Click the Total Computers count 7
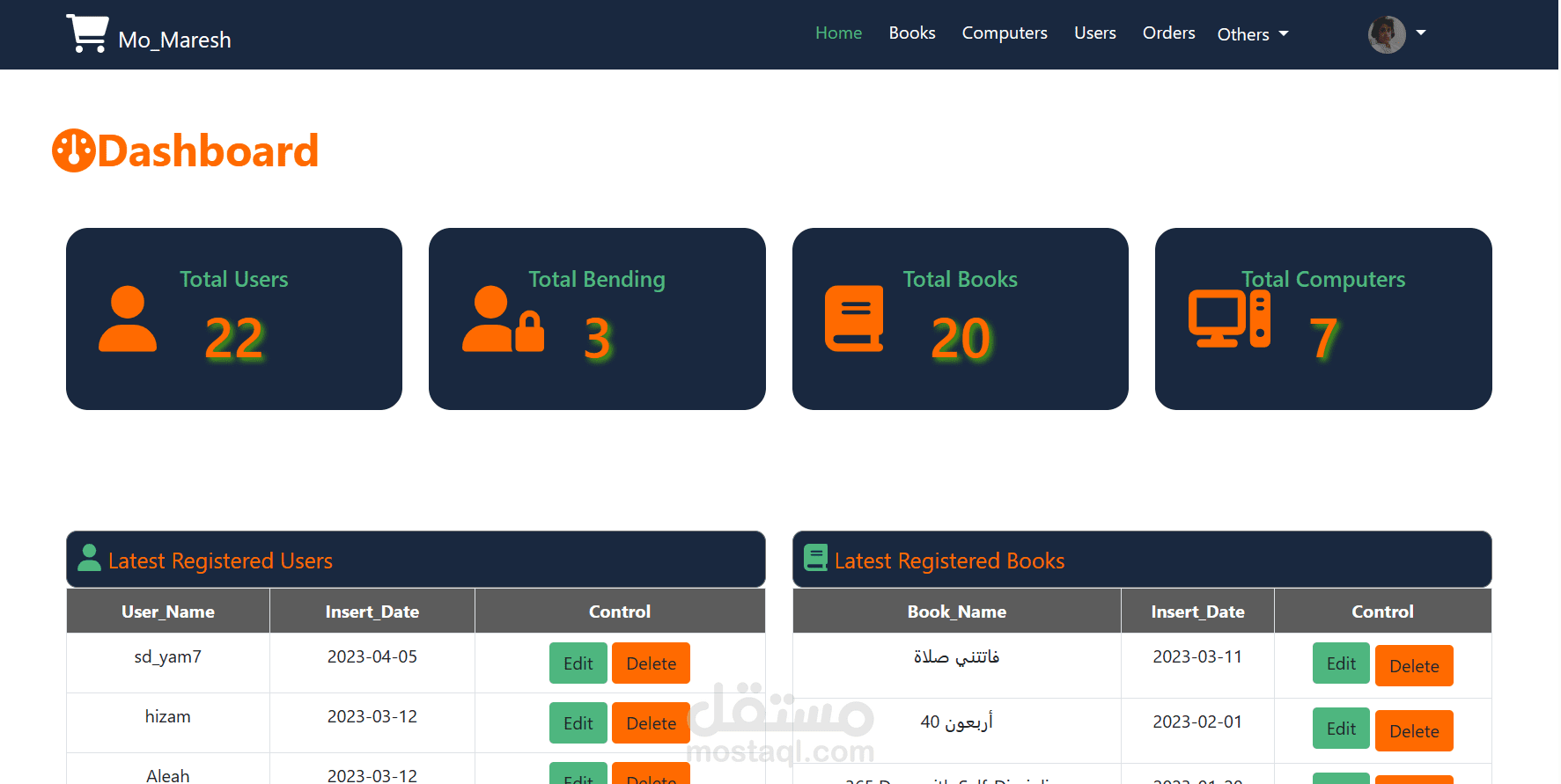Image resolution: width=1561 pixels, height=784 pixels. tap(1324, 339)
